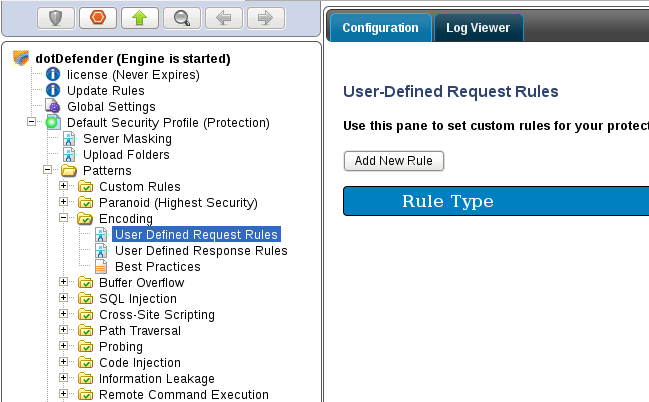649x402 pixels.
Task: Expand the Cross-Site Scripting node
Action: pyautogui.click(x=63, y=314)
